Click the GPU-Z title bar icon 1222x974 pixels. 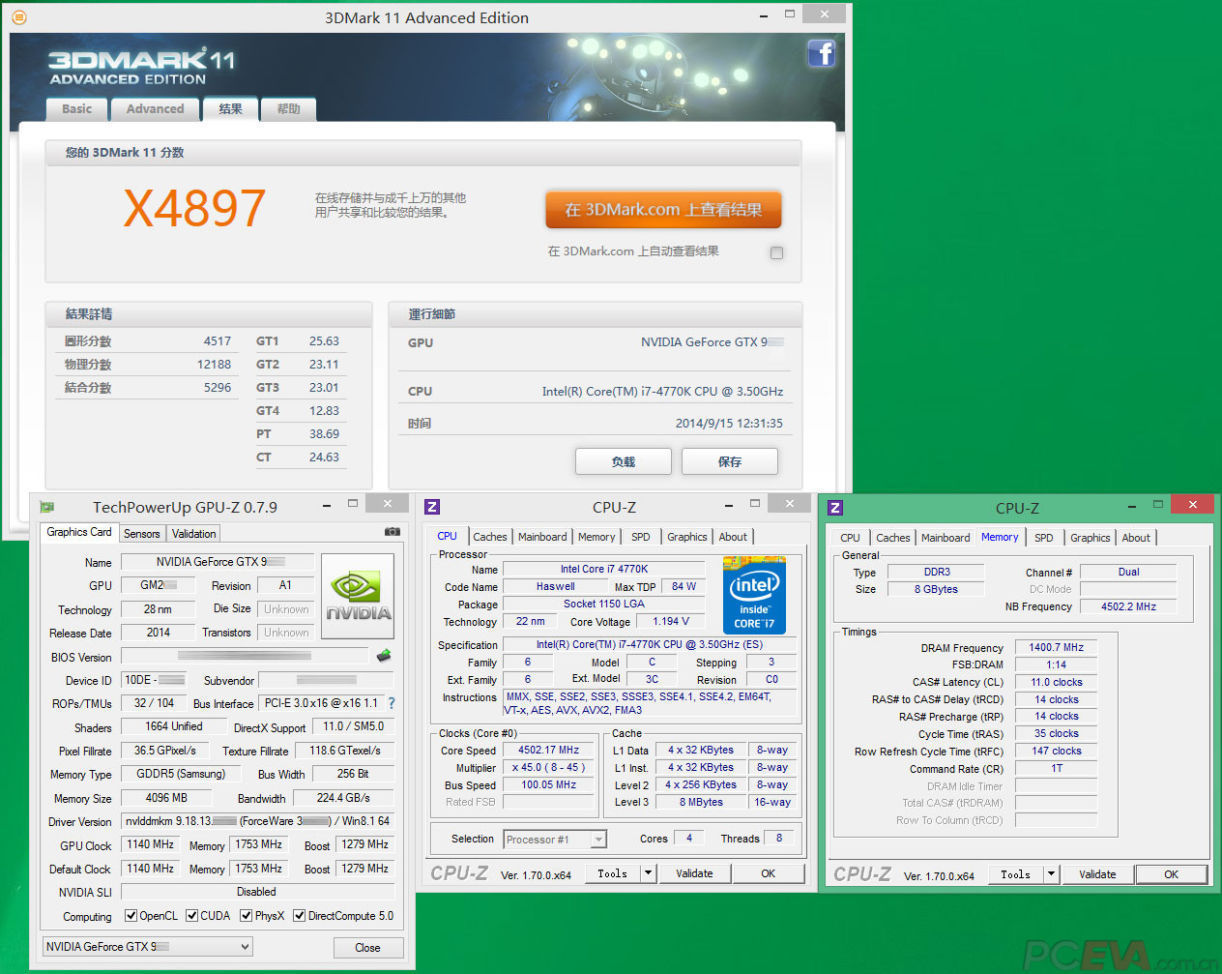[46, 507]
